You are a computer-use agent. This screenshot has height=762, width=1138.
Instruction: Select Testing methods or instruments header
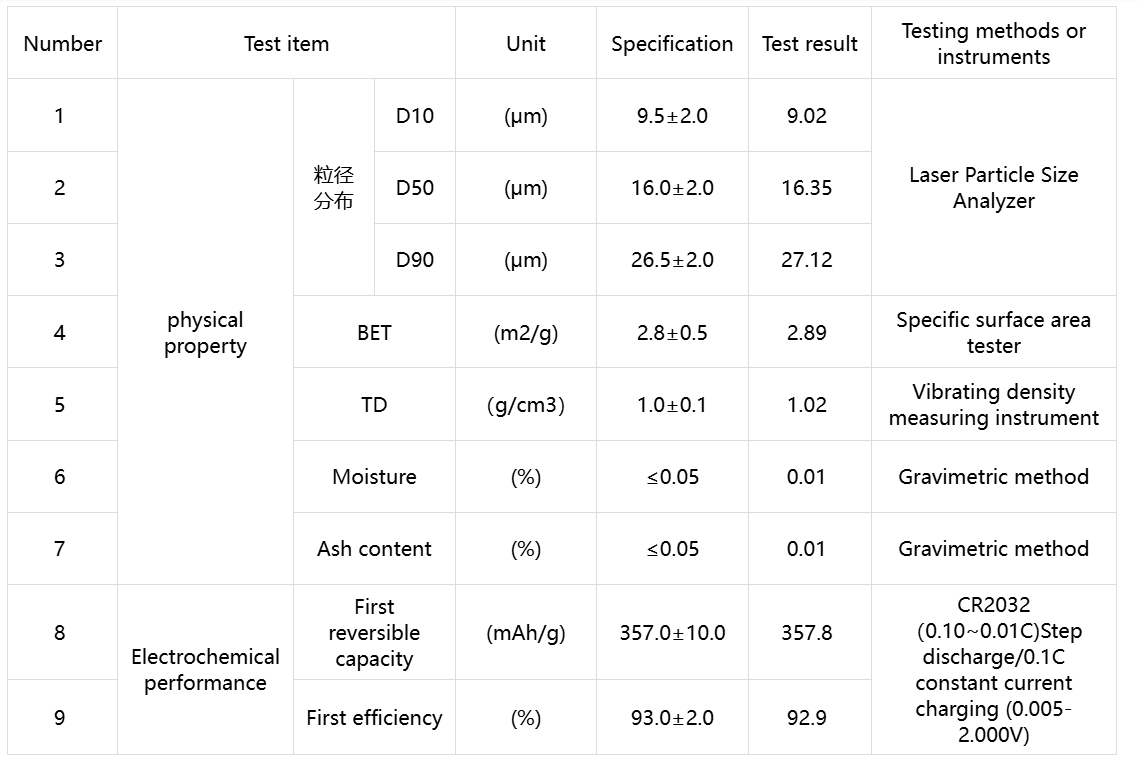click(x=993, y=44)
